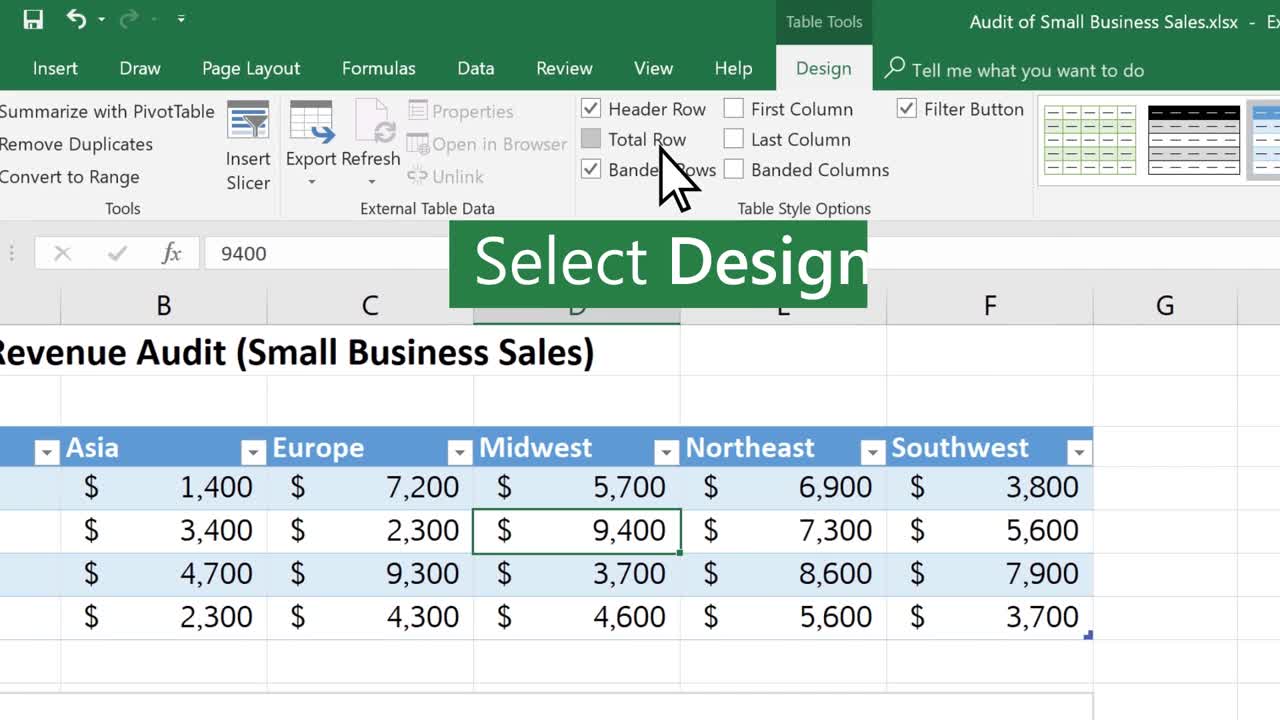
Task: Select the Asia cell with value 1,400
Action: click(164, 487)
